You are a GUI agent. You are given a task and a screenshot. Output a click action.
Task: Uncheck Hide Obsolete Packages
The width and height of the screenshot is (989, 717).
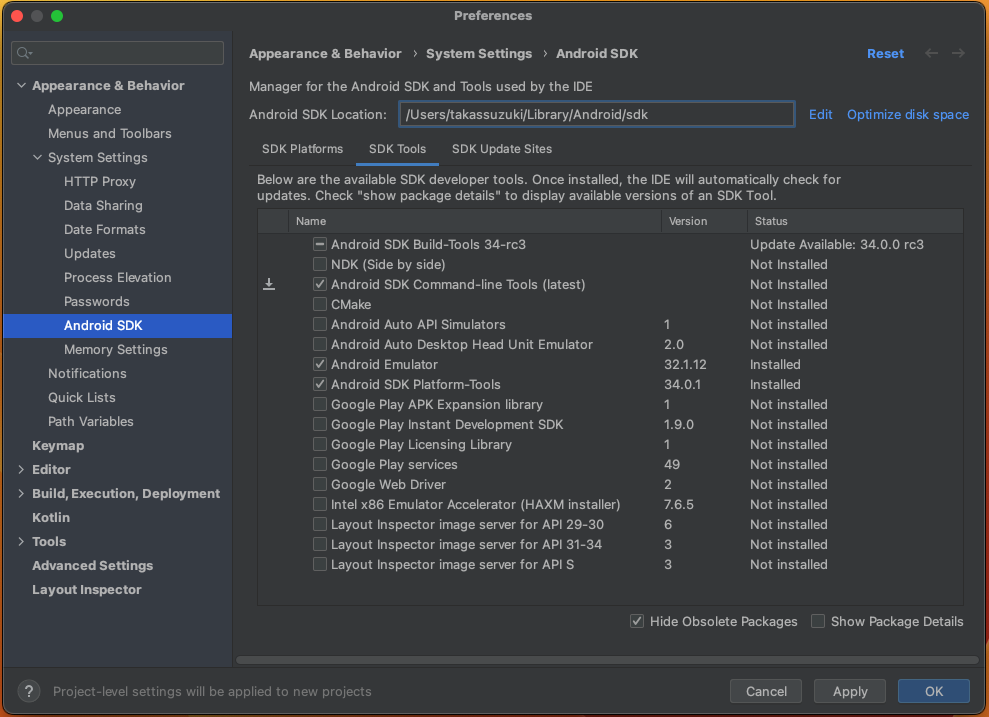point(637,621)
